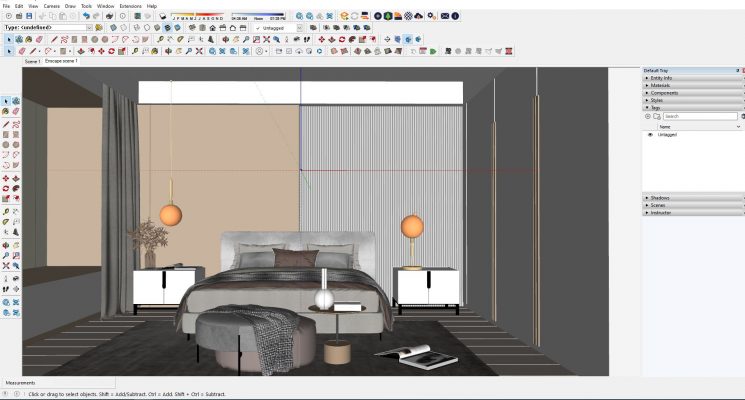Screen dimensions: 745x400
Task: Expand the Shadows panel
Action: point(660,198)
